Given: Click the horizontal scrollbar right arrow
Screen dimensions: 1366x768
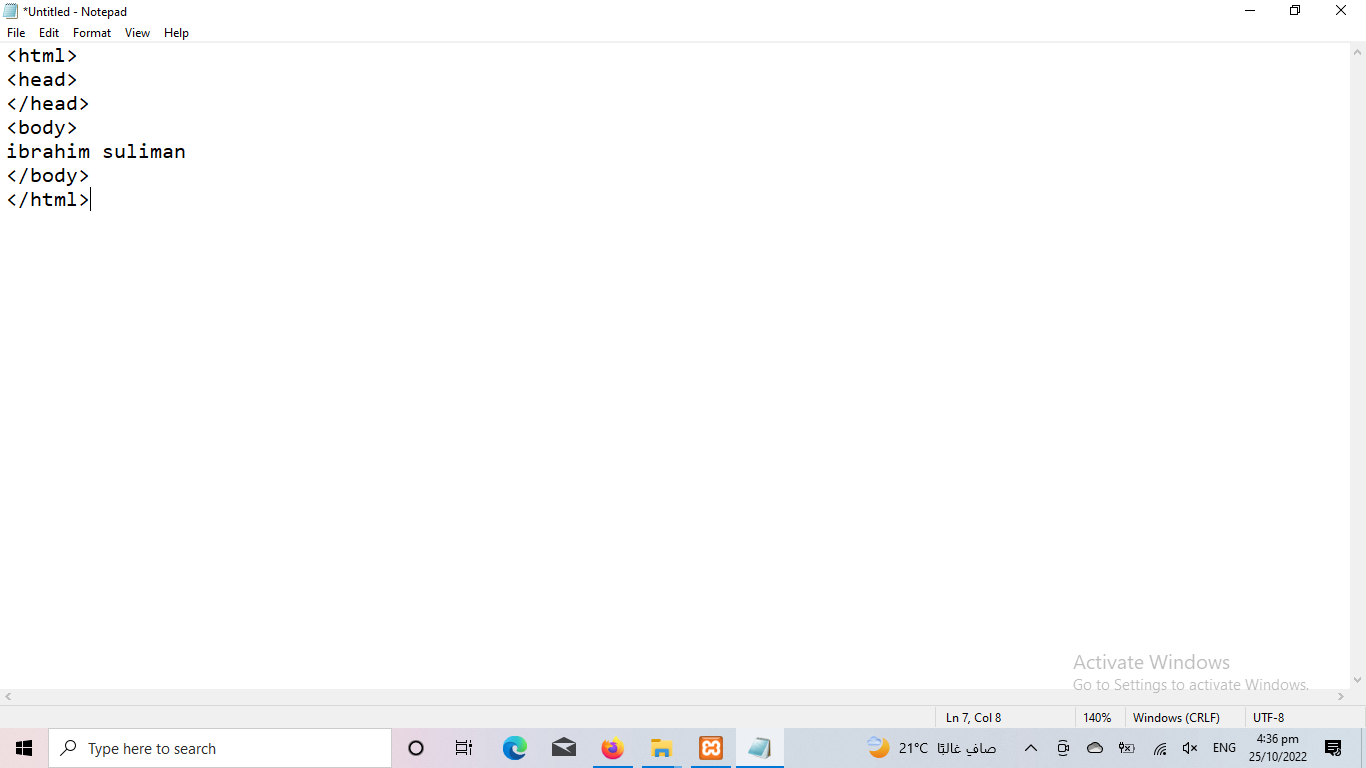Looking at the screenshot, I should click(x=1341, y=697).
